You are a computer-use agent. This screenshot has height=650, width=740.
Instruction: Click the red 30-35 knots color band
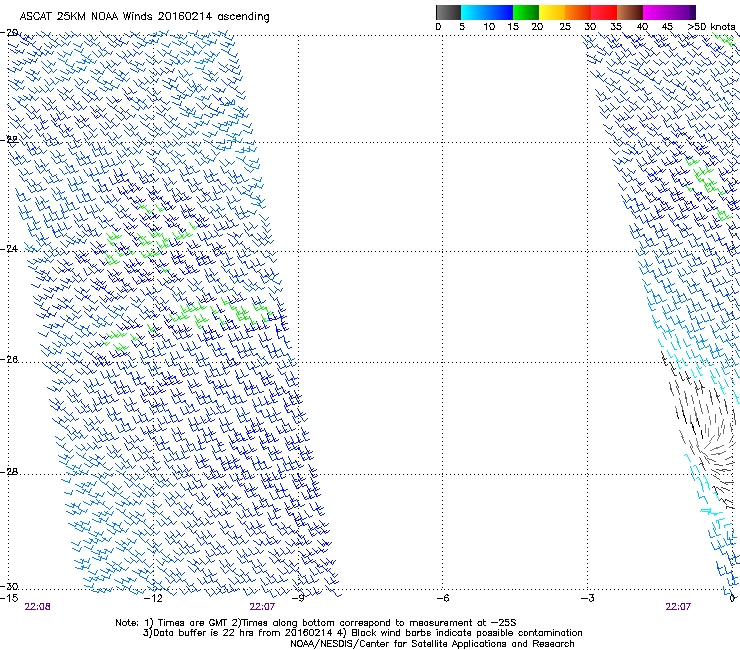click(x=604, y=12)
